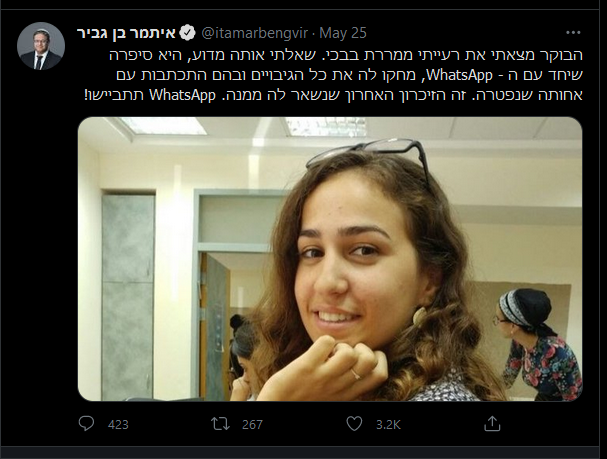This screenshot has height=459, width=607.
Task: Click the gray bar below the tweet
Action: [304, 453]
